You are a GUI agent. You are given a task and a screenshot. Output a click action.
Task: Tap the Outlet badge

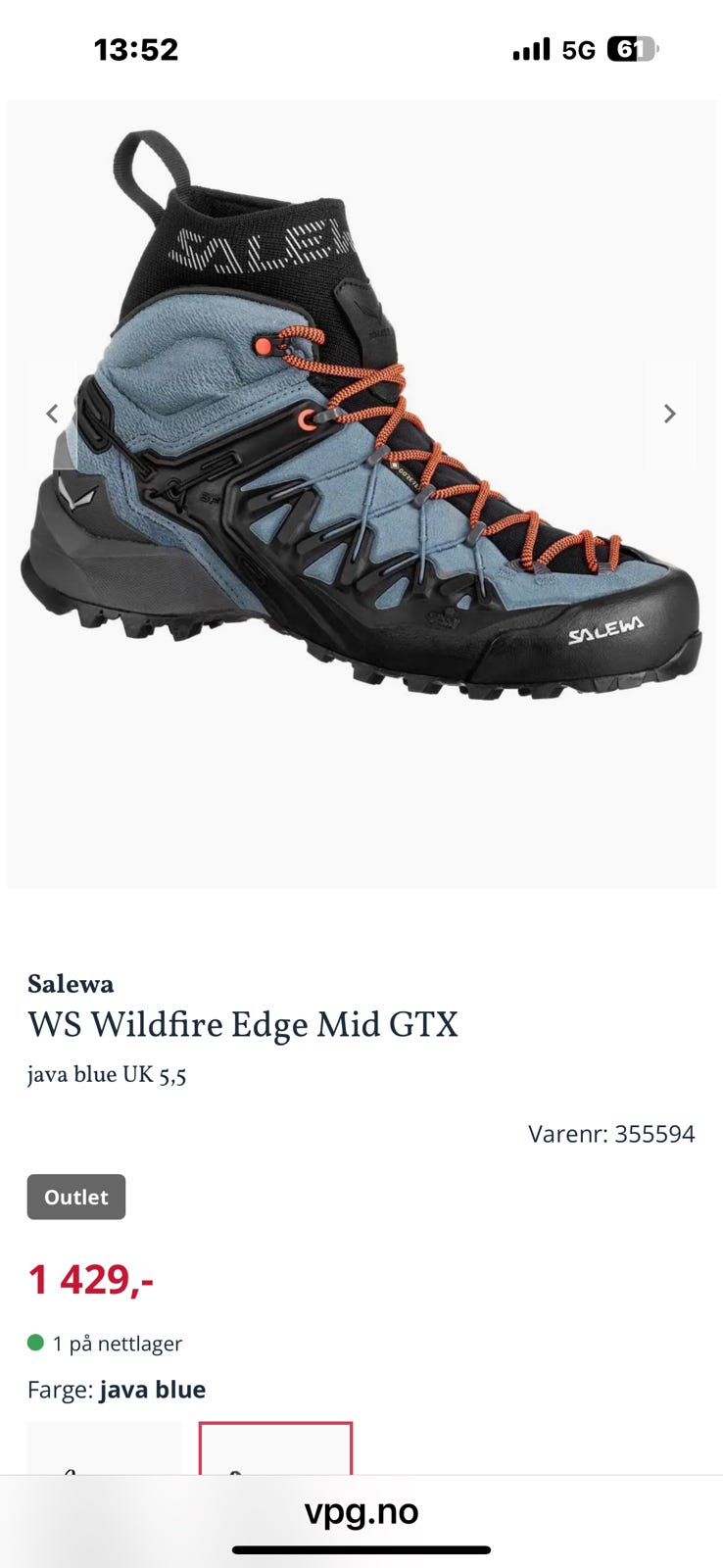(x=76, y=1197)
